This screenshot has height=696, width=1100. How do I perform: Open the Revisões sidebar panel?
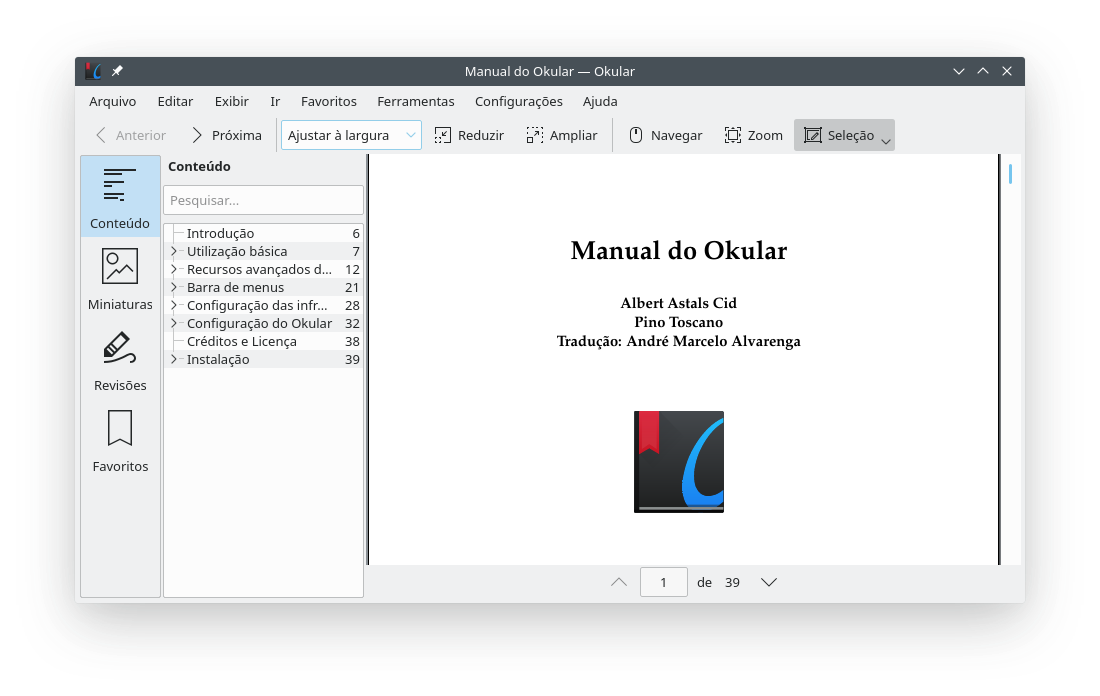(x=120, y=360)
